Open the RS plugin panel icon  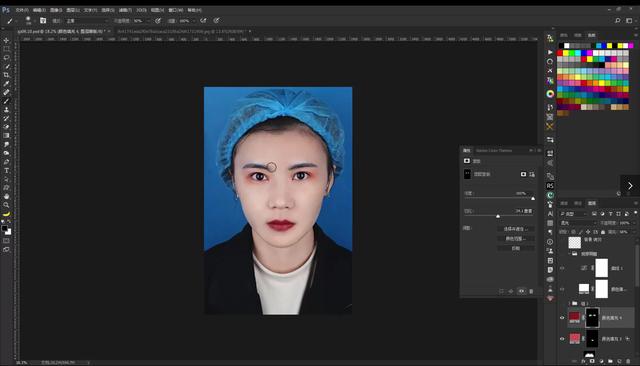(550, 186)
